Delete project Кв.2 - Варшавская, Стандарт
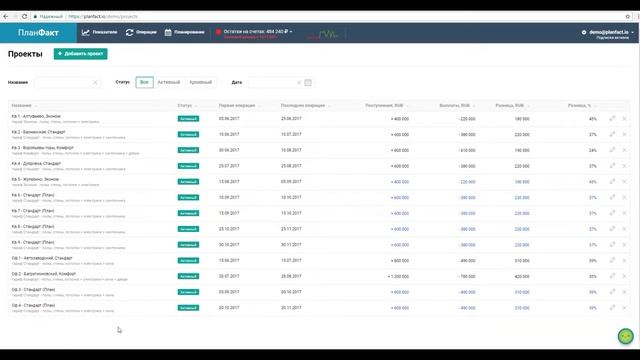The image size is (640, 360). click(624, 134)
